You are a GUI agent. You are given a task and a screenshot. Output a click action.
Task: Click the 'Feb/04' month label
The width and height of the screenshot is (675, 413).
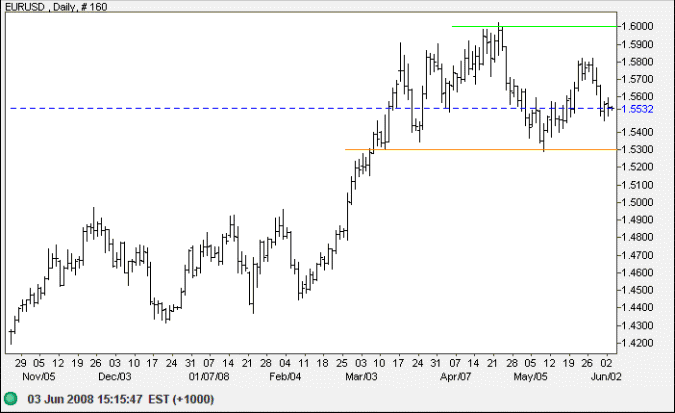coord(285,376)
